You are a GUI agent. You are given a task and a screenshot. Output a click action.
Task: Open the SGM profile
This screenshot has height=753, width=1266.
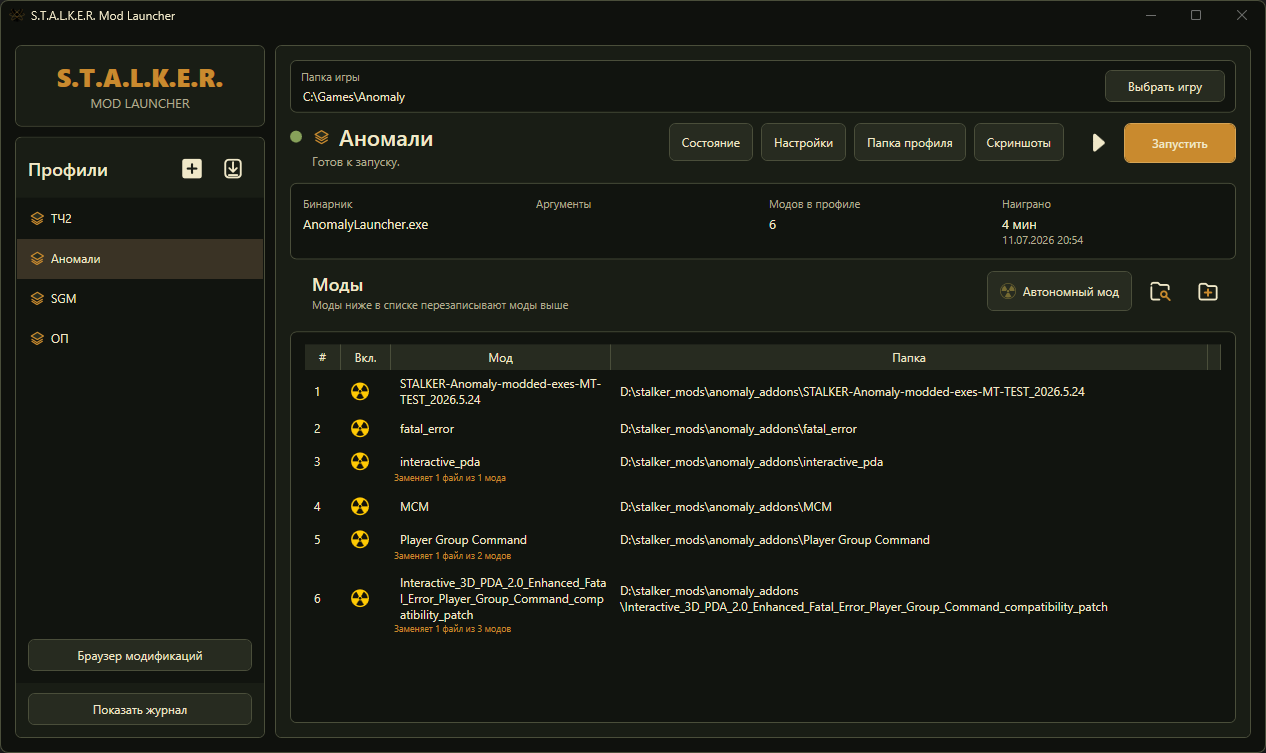tap(140, 299)
